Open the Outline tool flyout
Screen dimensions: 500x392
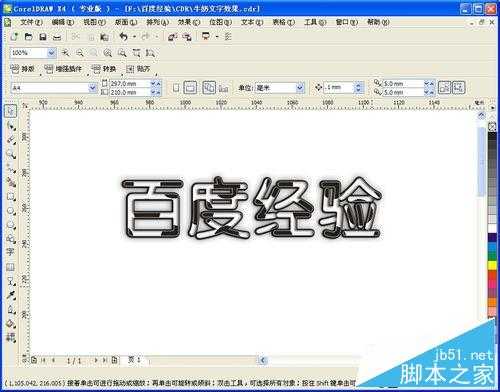click(x=11, y=309)
